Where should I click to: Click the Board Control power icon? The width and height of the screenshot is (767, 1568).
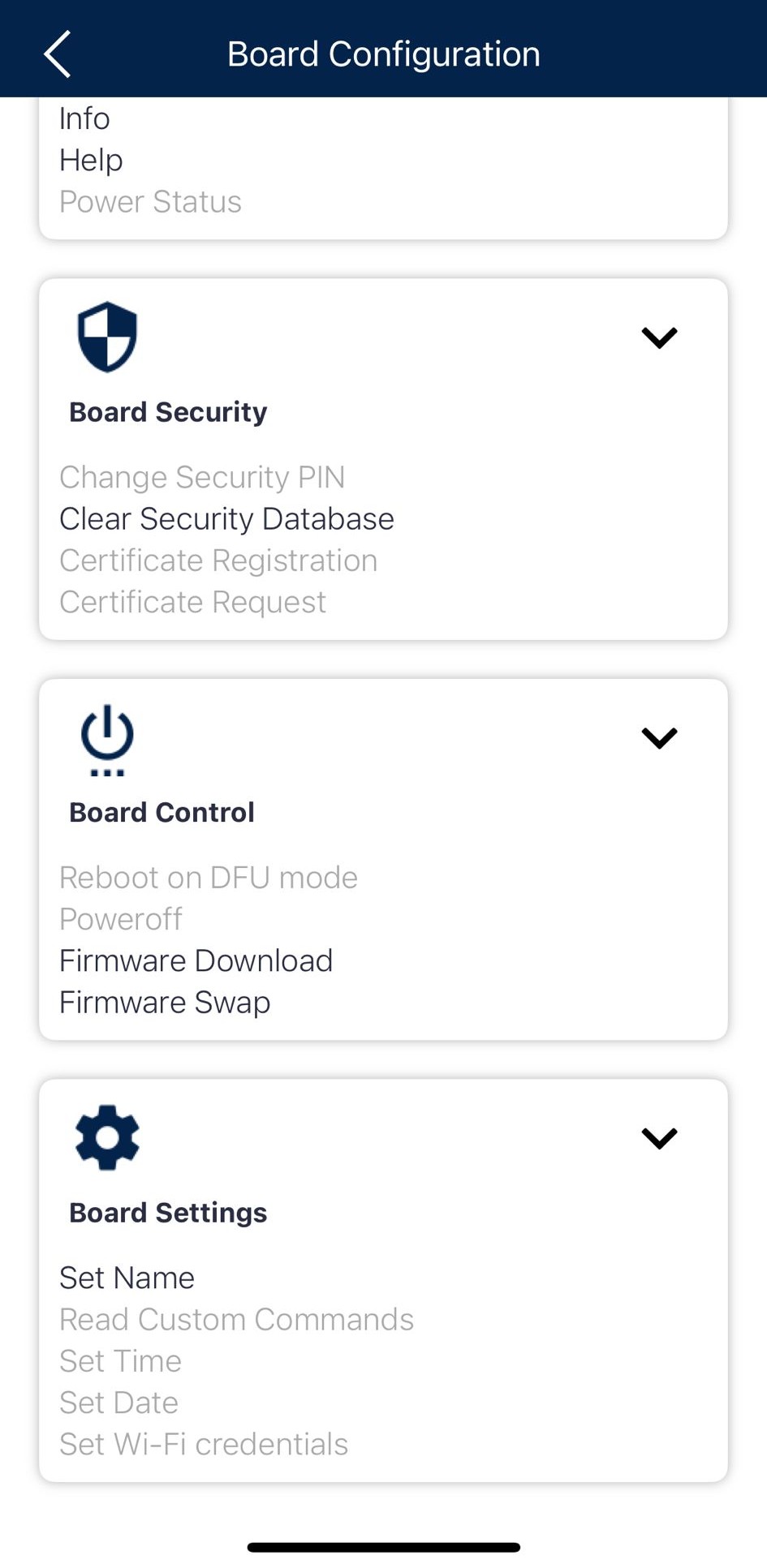coord(106,738)
